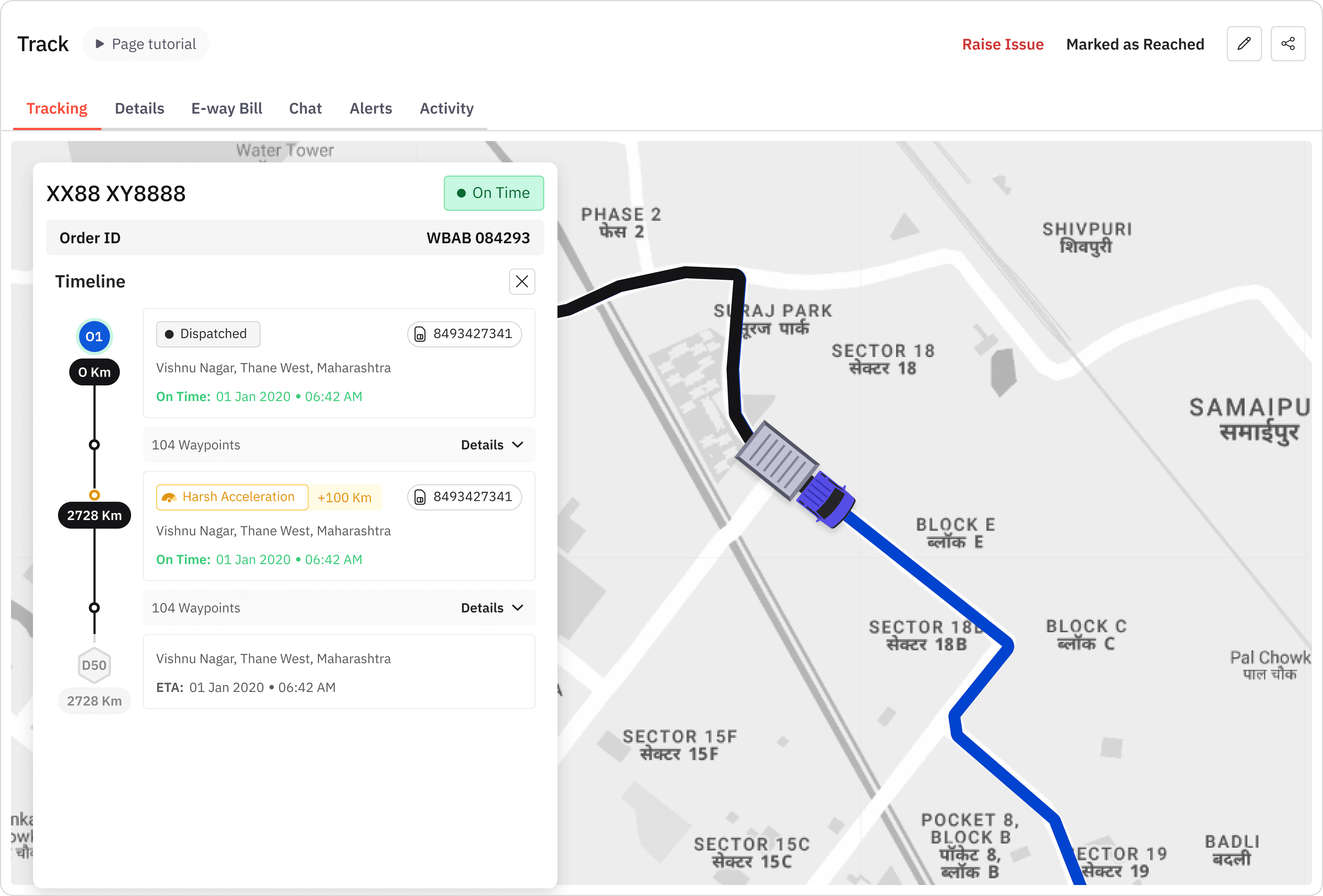The image size is (1323, 896).
Task: Click the On Time status badge
Action: (494, 193)
